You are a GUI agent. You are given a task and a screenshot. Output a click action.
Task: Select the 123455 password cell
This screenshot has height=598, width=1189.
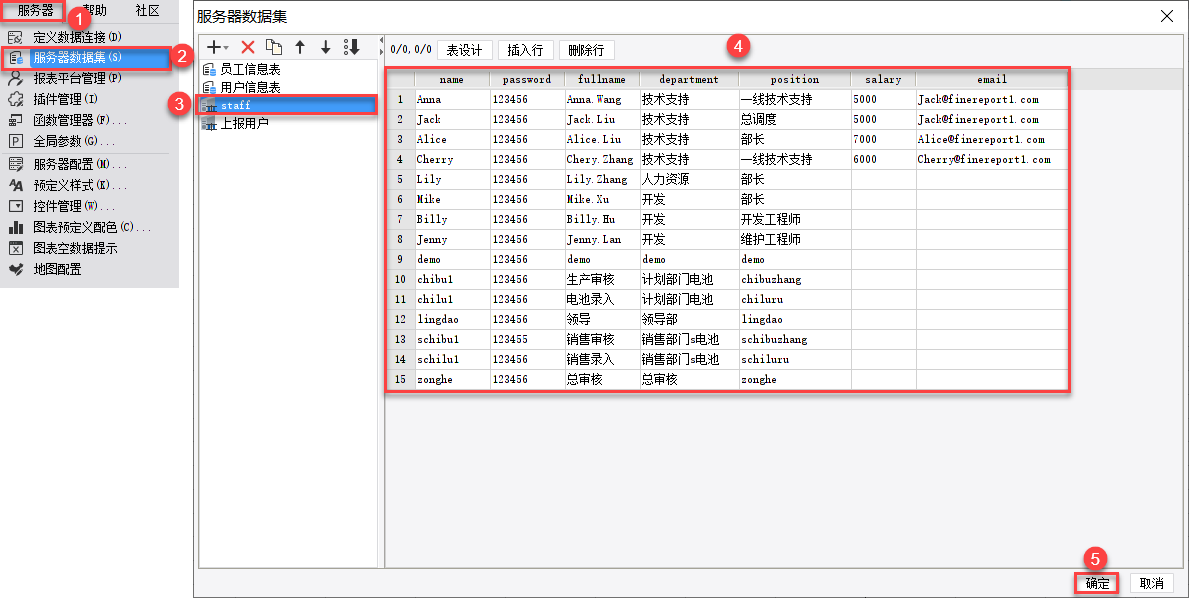point(527,340)
